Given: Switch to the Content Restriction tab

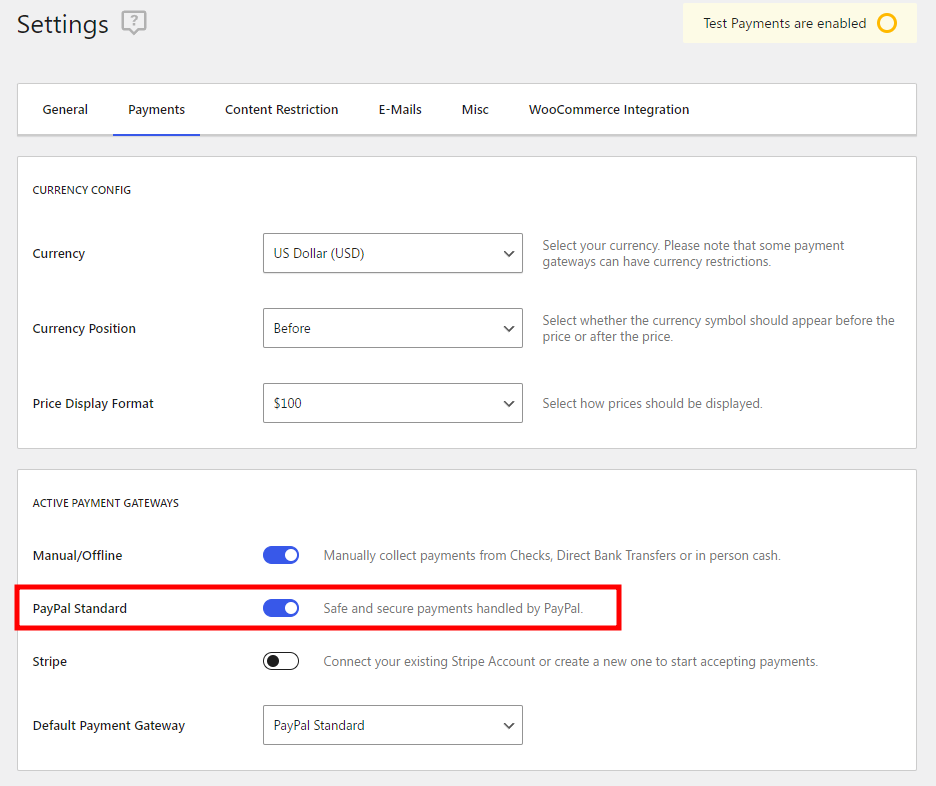Looking at the screenshot, I should [x=282, y=110].
